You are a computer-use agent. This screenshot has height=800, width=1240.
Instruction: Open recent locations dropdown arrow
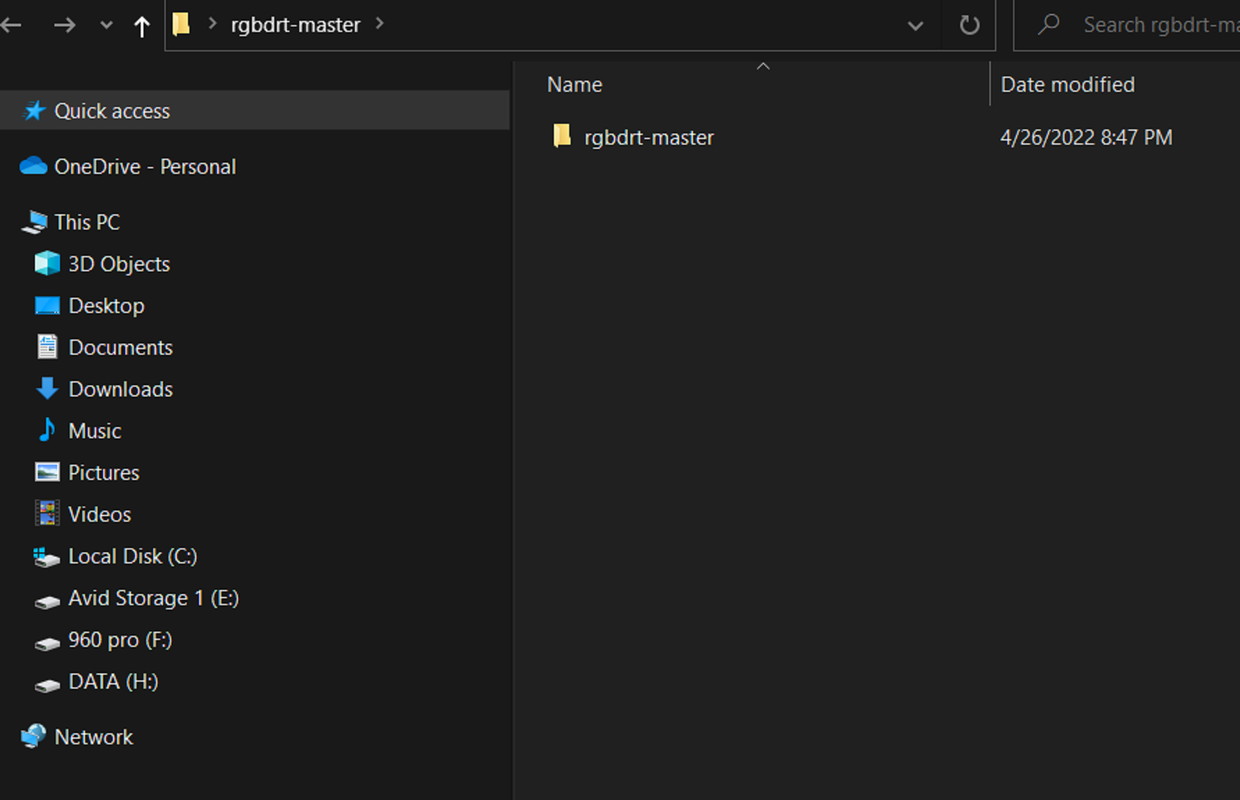106,26
